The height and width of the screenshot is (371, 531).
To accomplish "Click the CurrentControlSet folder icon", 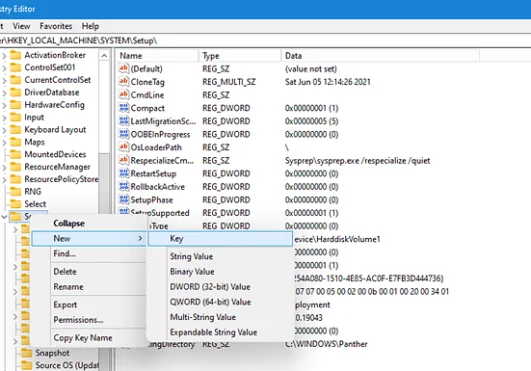I will tap(16, 80).
